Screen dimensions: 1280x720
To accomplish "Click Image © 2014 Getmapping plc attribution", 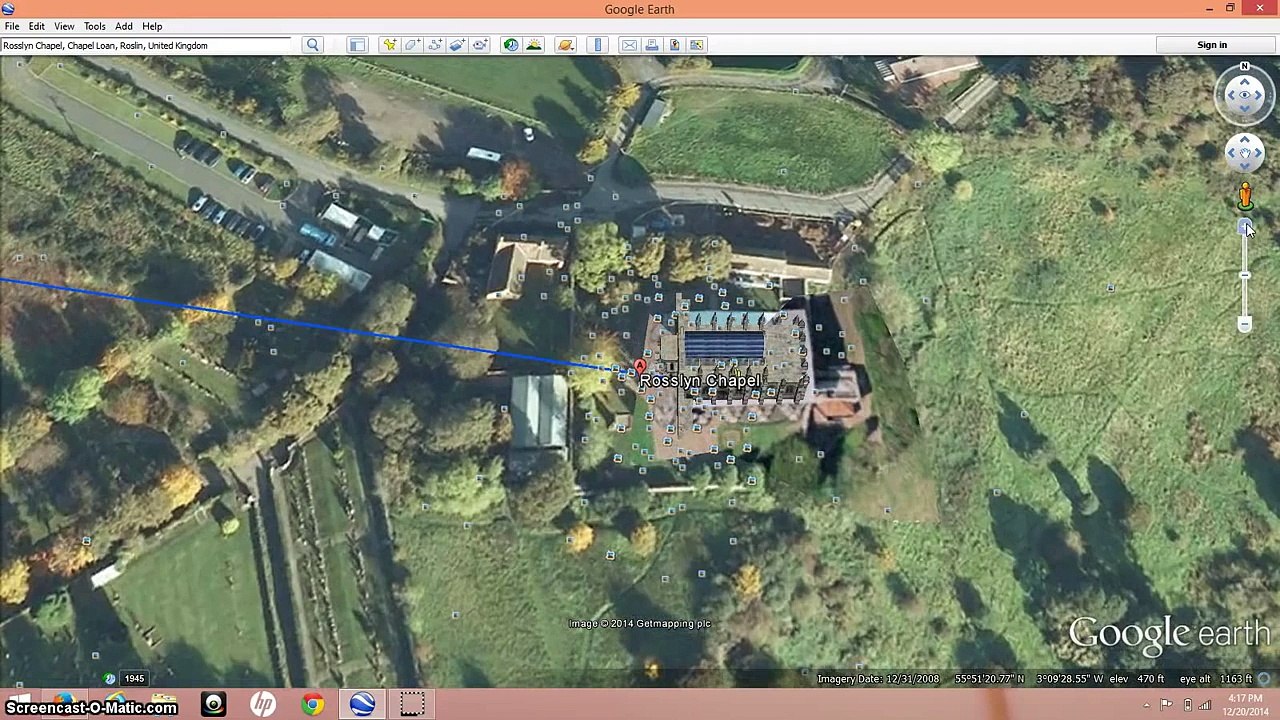I will [x=640, y=624].
